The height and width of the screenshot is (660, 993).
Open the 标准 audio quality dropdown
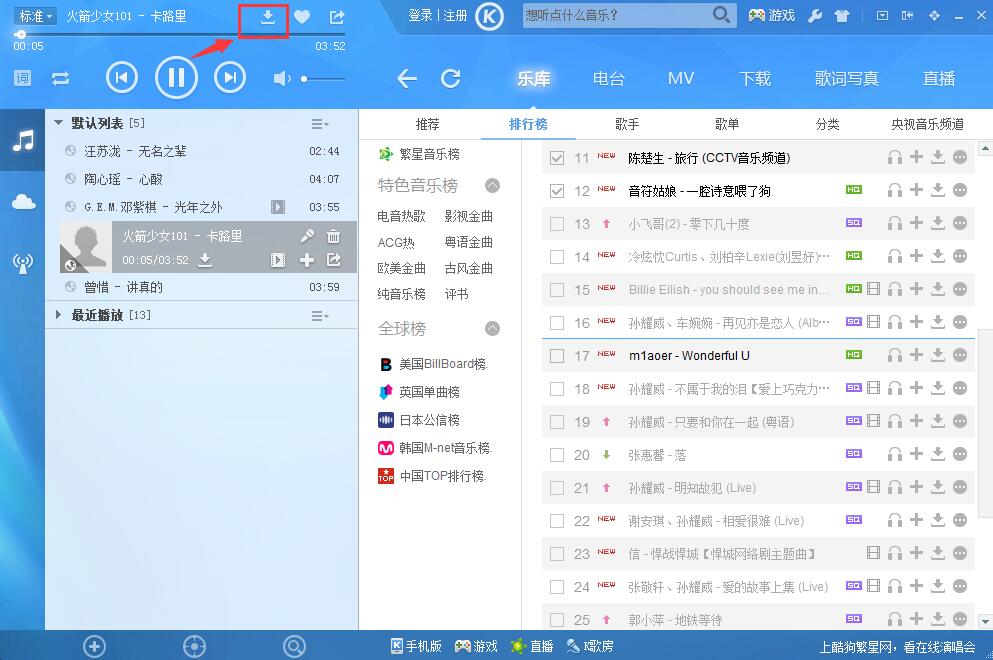point(33,15)
